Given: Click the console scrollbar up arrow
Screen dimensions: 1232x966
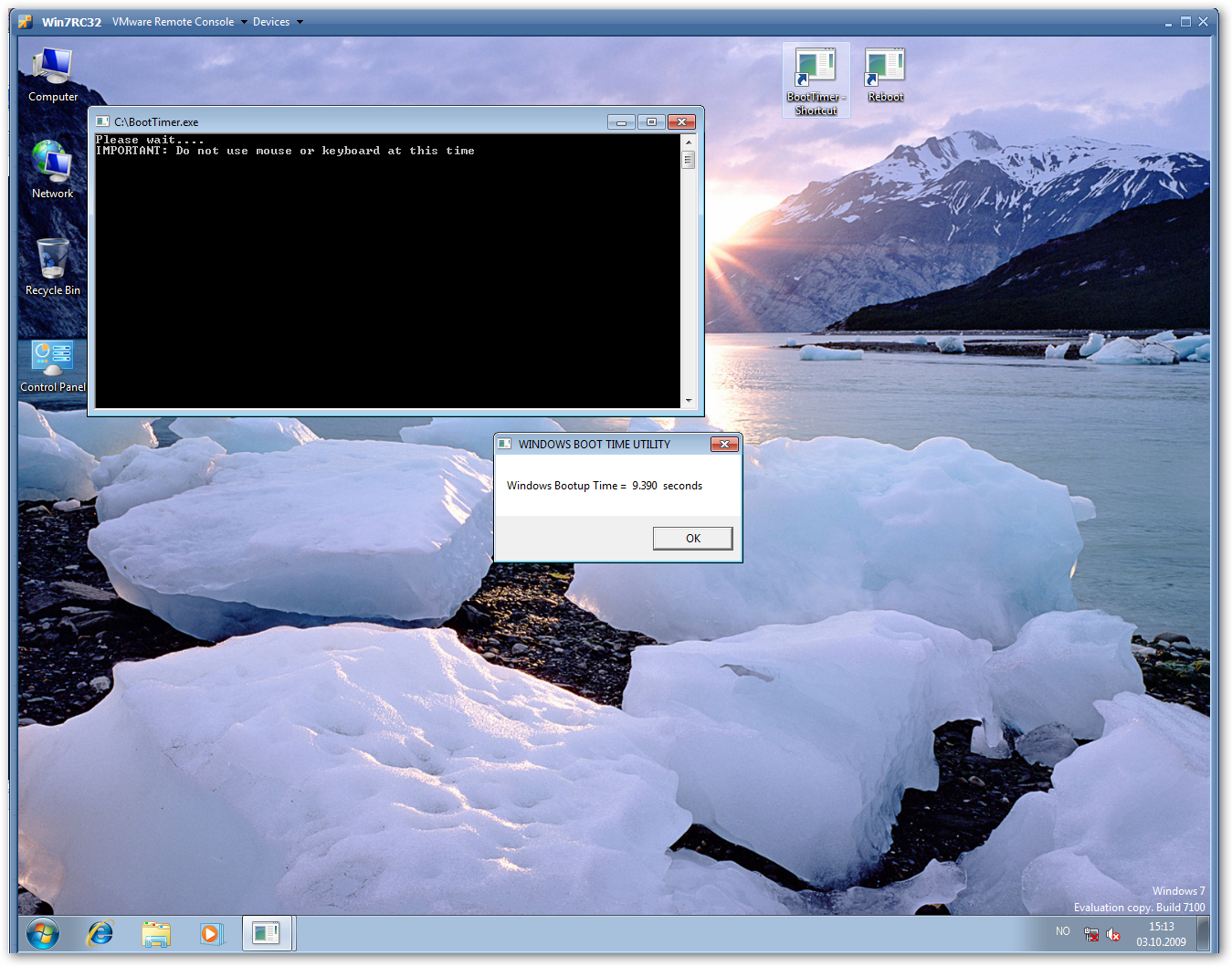Looking at the screenshot, I should (689, 142).
